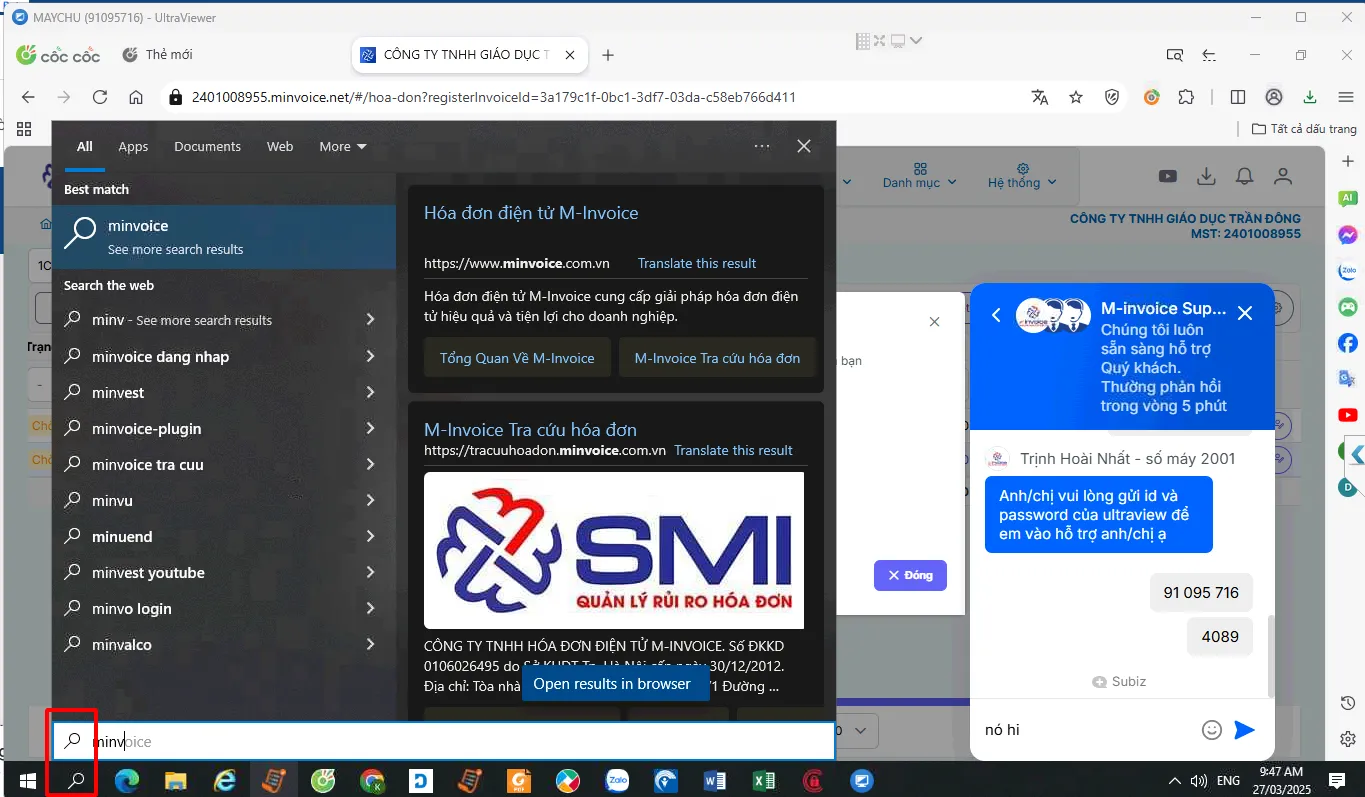Open 'Tất cả dấu trang' bookmarks folder
The height and width of the screenshot is (797, 1365).
tap(1305, 129)
